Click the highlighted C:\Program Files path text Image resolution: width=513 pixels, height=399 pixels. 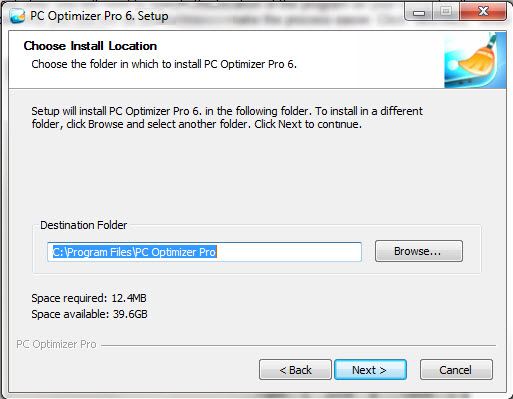pos(135,252)
